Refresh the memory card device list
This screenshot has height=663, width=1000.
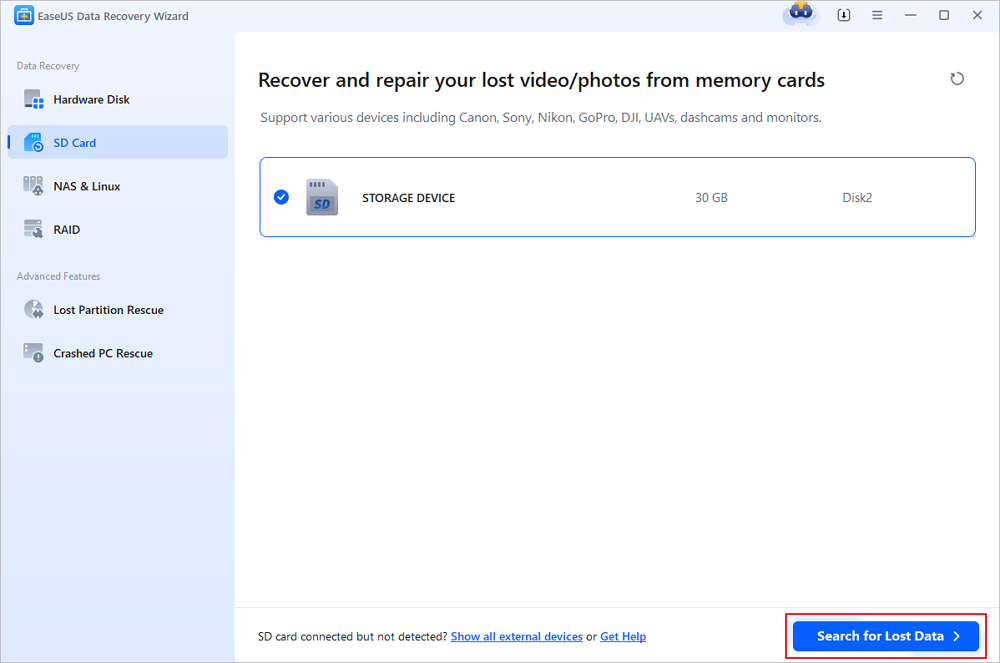point(957,79)
